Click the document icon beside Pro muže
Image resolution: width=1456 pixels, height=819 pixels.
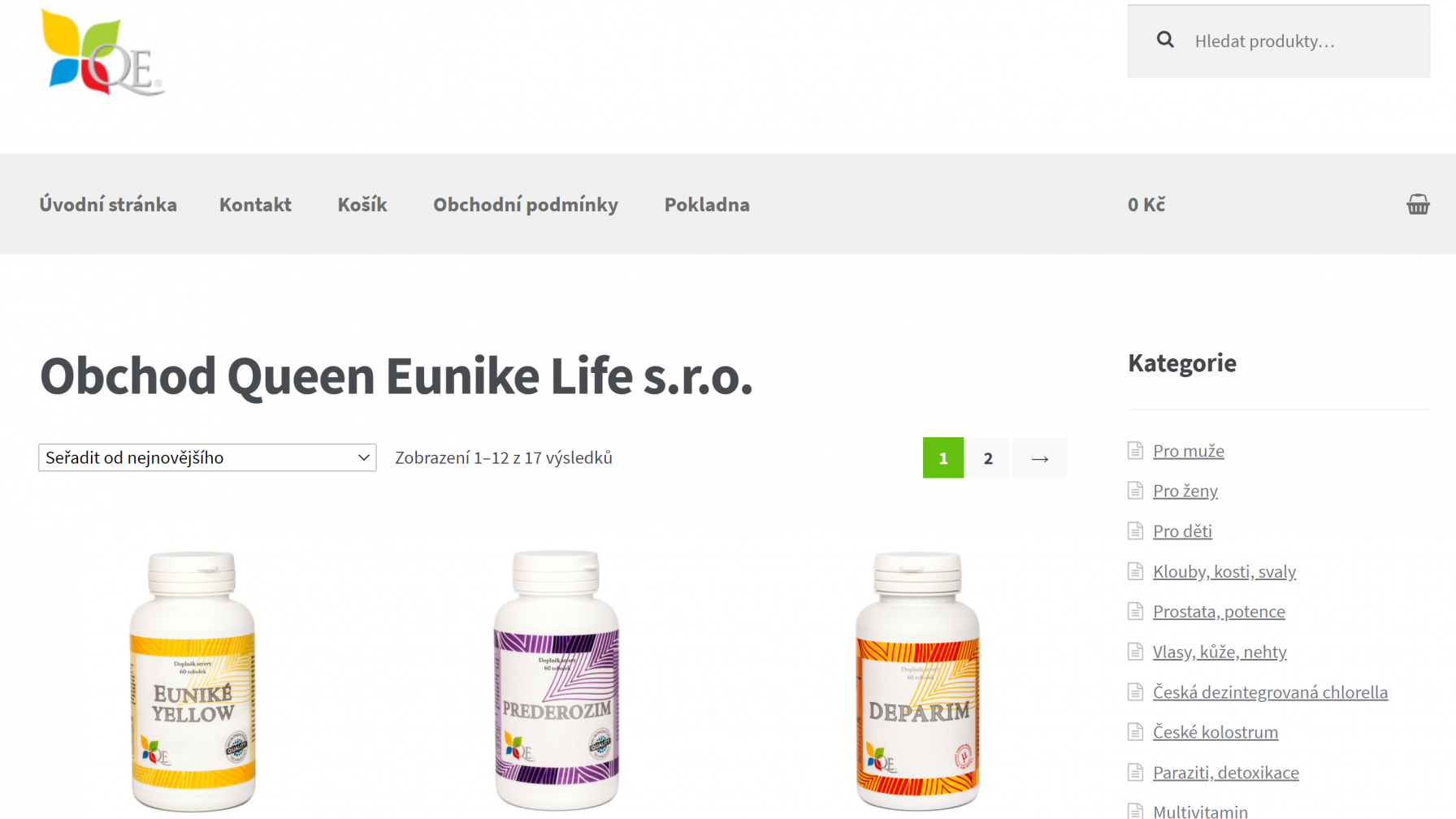(x=1135, y=450)
